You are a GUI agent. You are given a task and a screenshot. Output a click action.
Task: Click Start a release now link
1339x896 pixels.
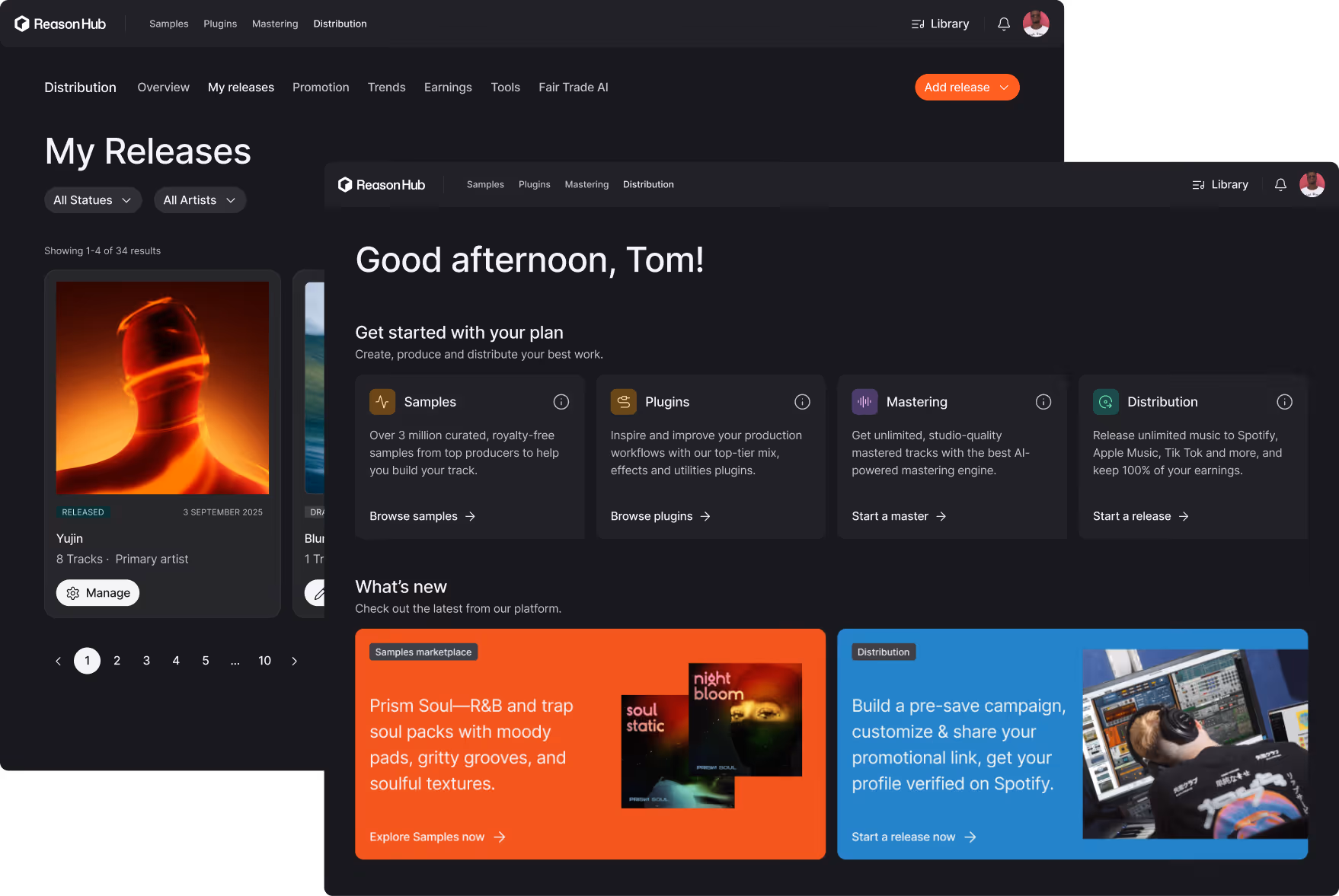coord(914,837)
